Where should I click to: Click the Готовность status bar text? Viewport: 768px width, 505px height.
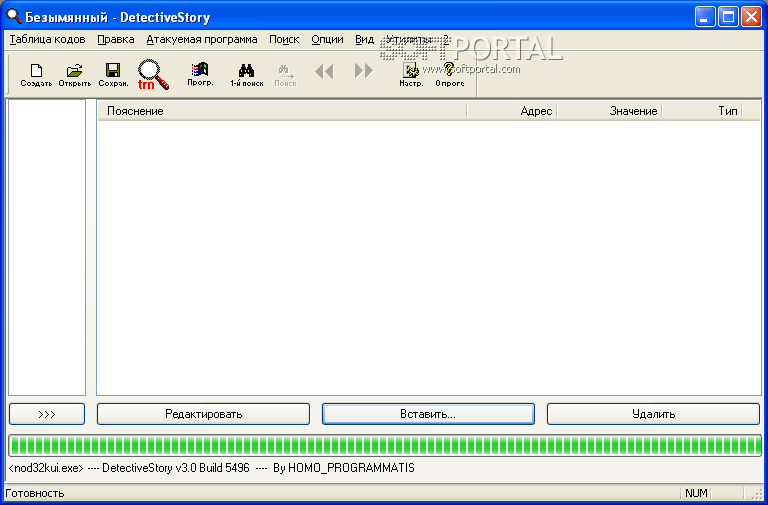coord(35,493)
